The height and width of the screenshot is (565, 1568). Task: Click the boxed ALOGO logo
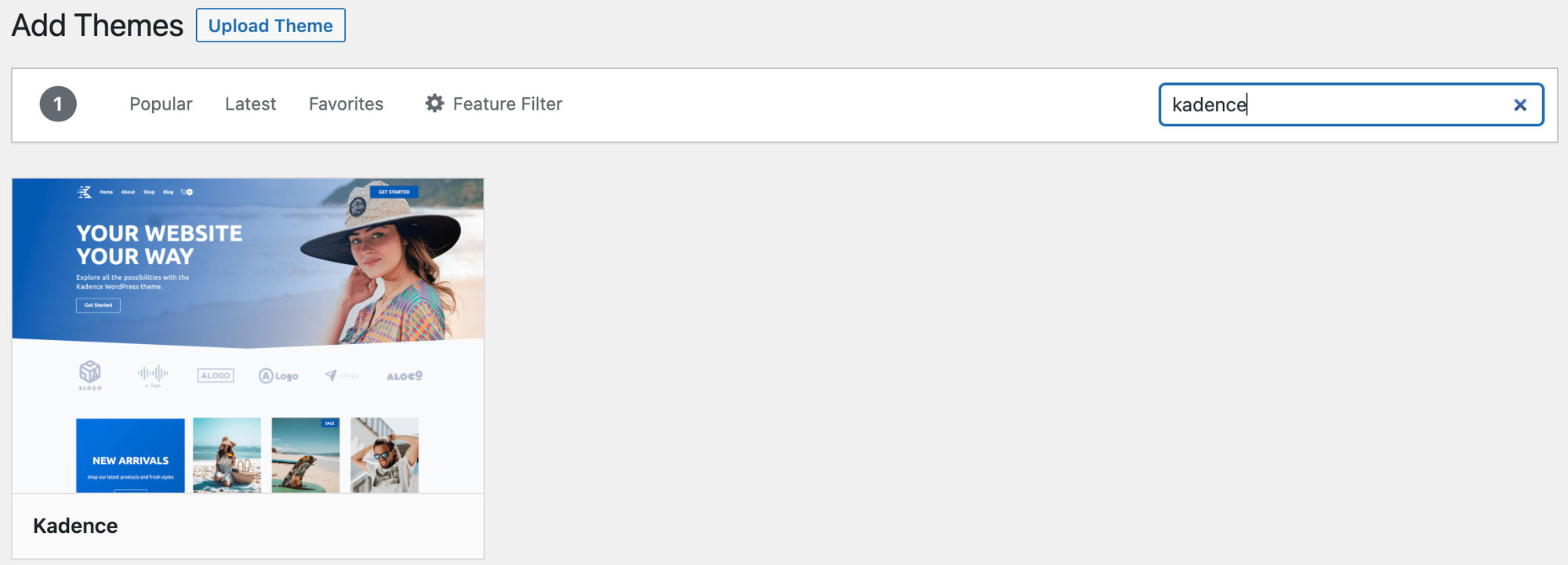point(216,375)
